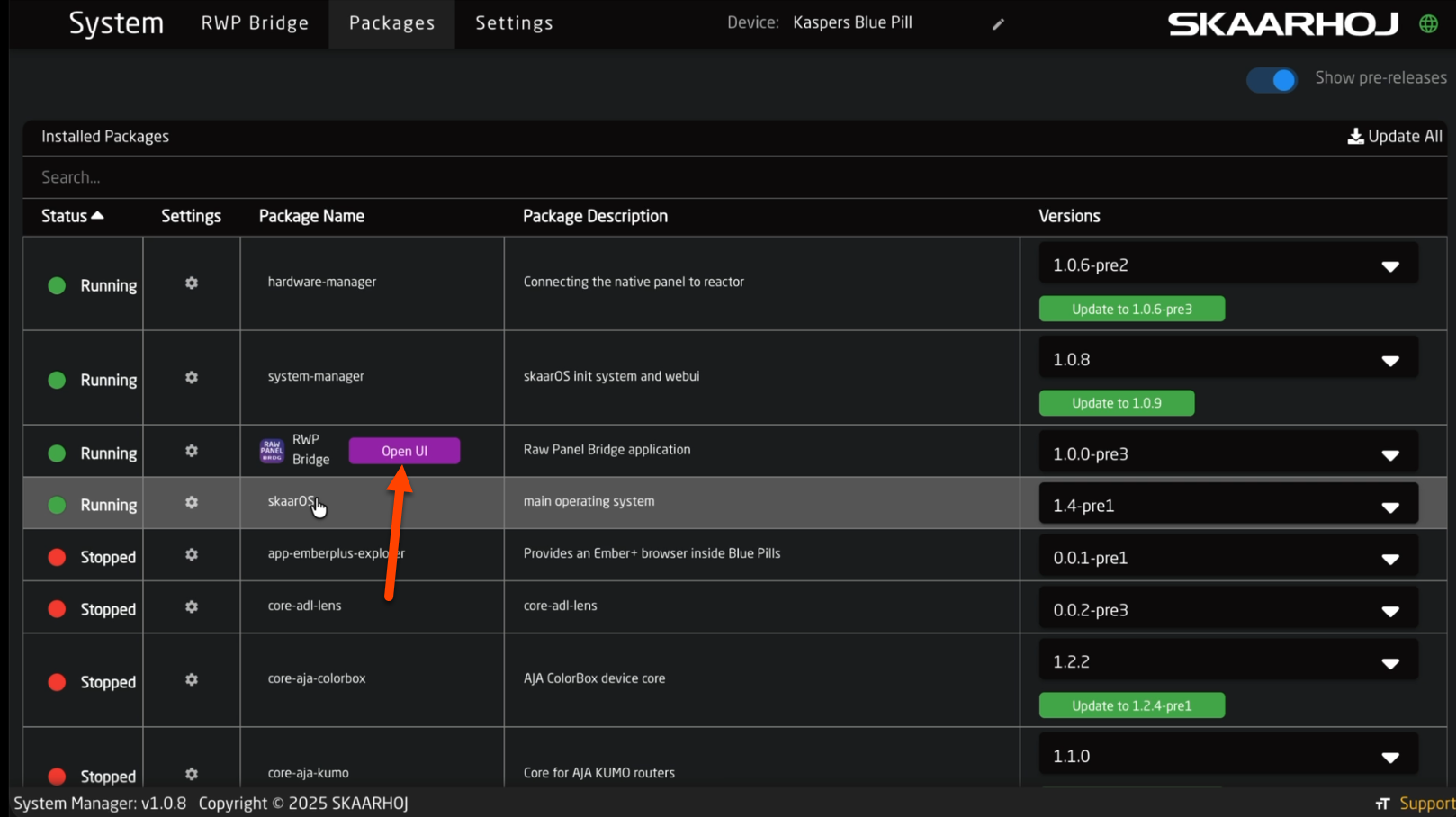1456x817 pixels.
Task: Go to the Settings tab
Action: point(514,23)
